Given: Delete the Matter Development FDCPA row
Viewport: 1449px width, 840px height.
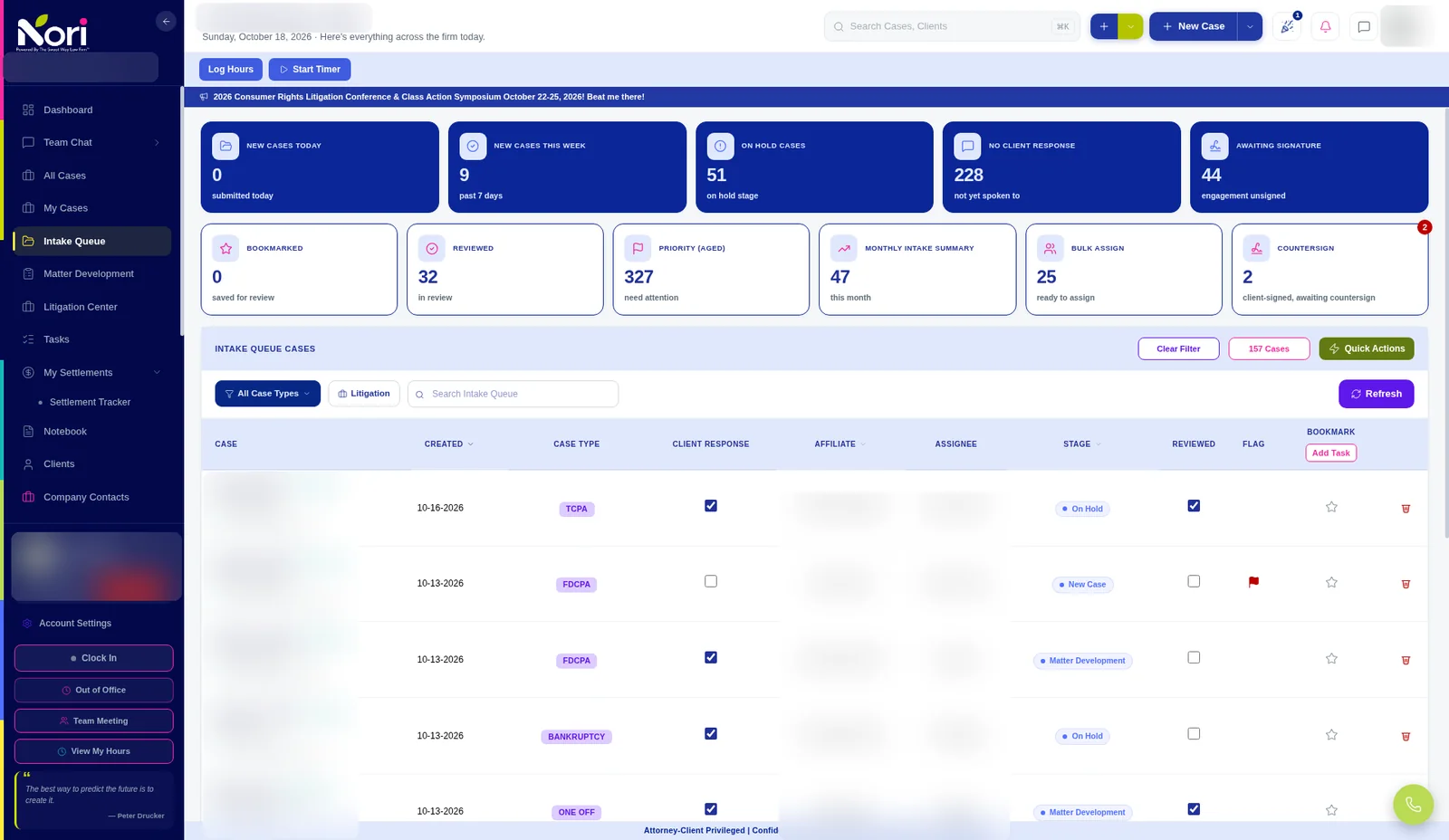Looking at the screenshot, I should click(x=1406, y=660).
